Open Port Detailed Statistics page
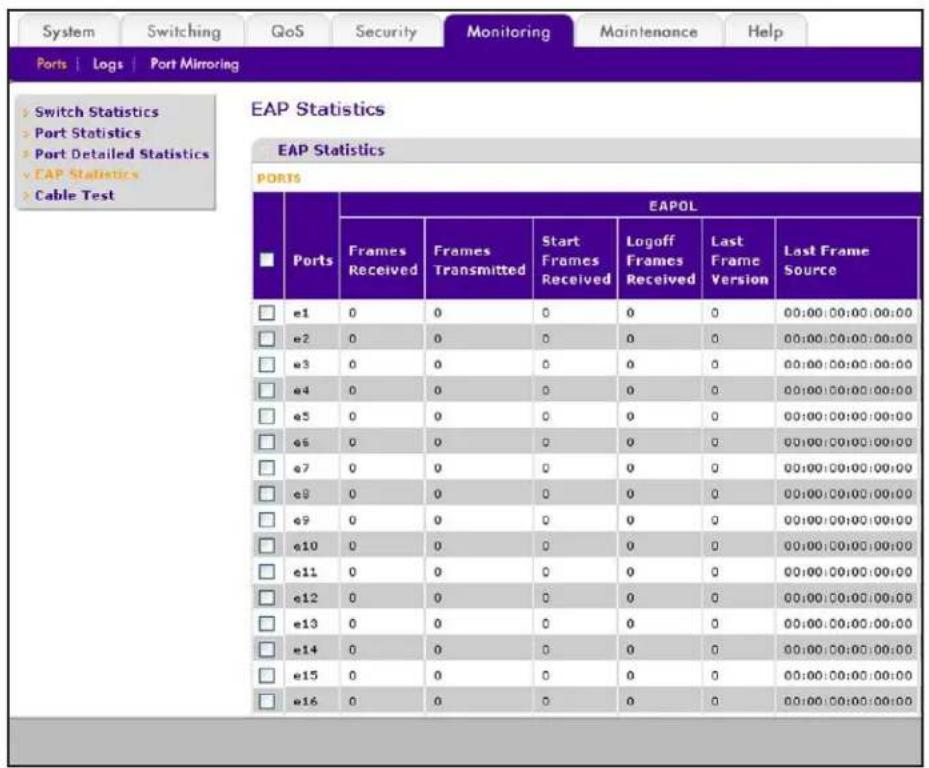The image size is (929, 768). 121,153
